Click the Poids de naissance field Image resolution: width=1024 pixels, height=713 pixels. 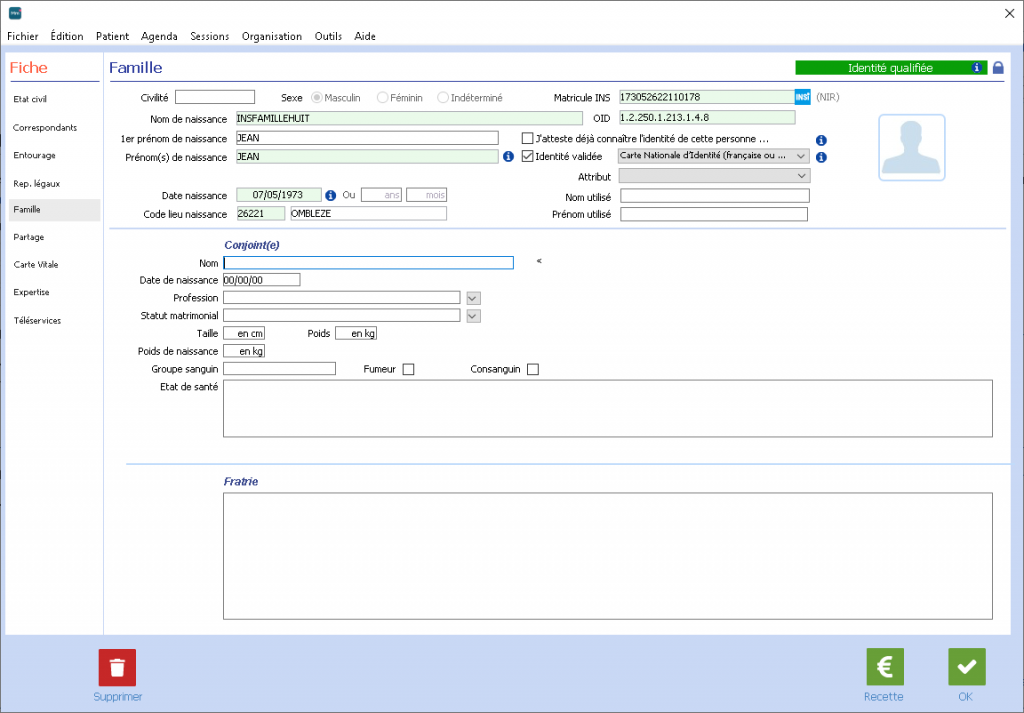click(x=244, y=351)
